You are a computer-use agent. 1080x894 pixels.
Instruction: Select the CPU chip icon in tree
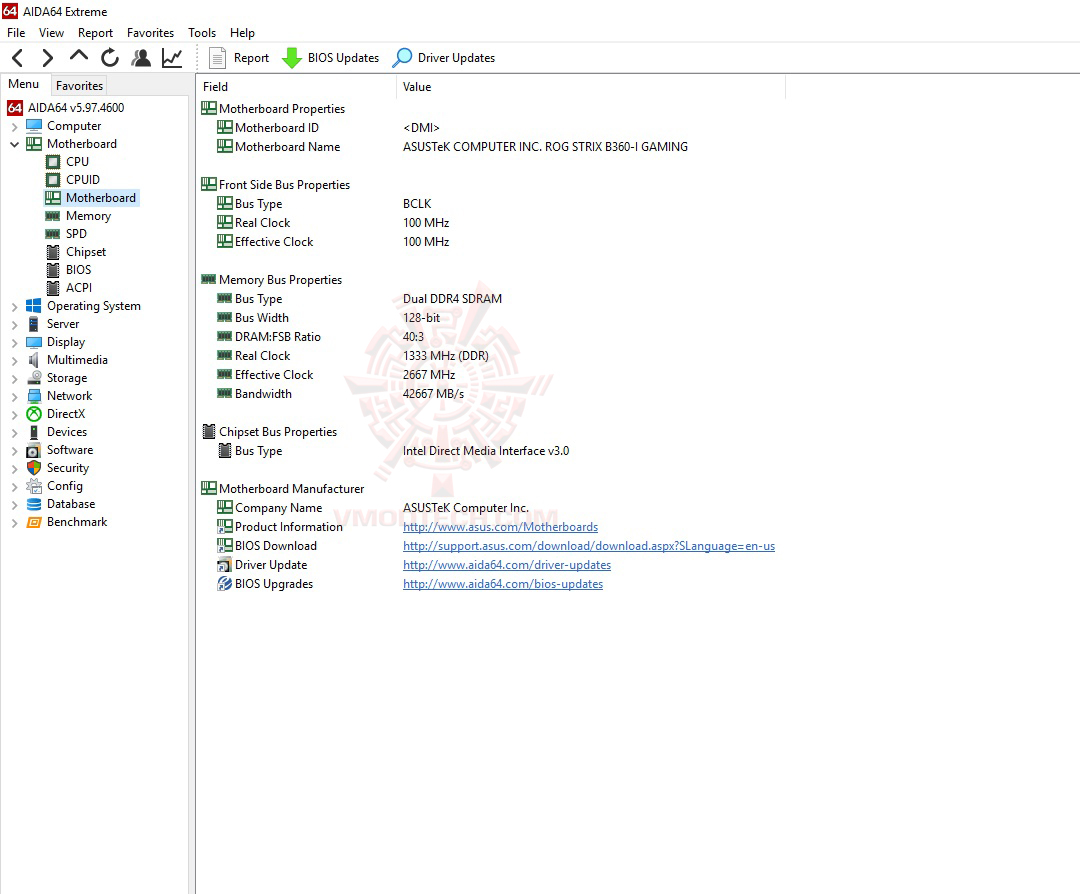(53, 162)
